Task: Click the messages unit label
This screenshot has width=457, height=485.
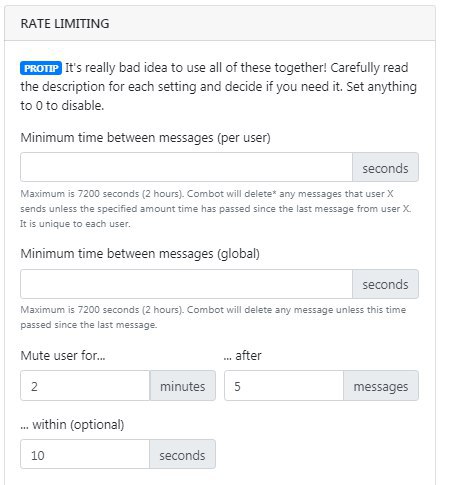Action: pos(381,386)
